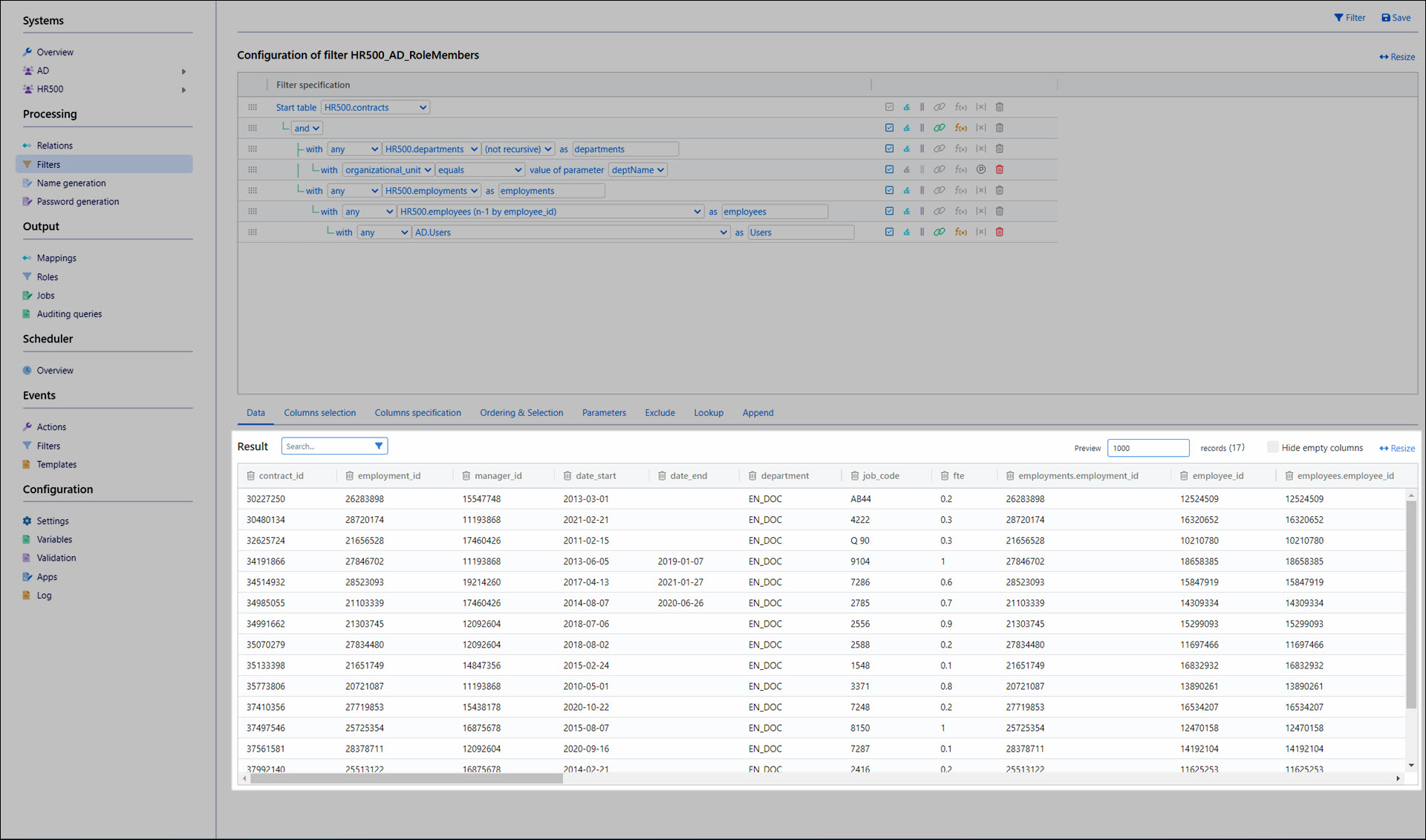Open the deptName parameter dropdown
This screenshot has width=1426, height=840.
coord(637,170)
